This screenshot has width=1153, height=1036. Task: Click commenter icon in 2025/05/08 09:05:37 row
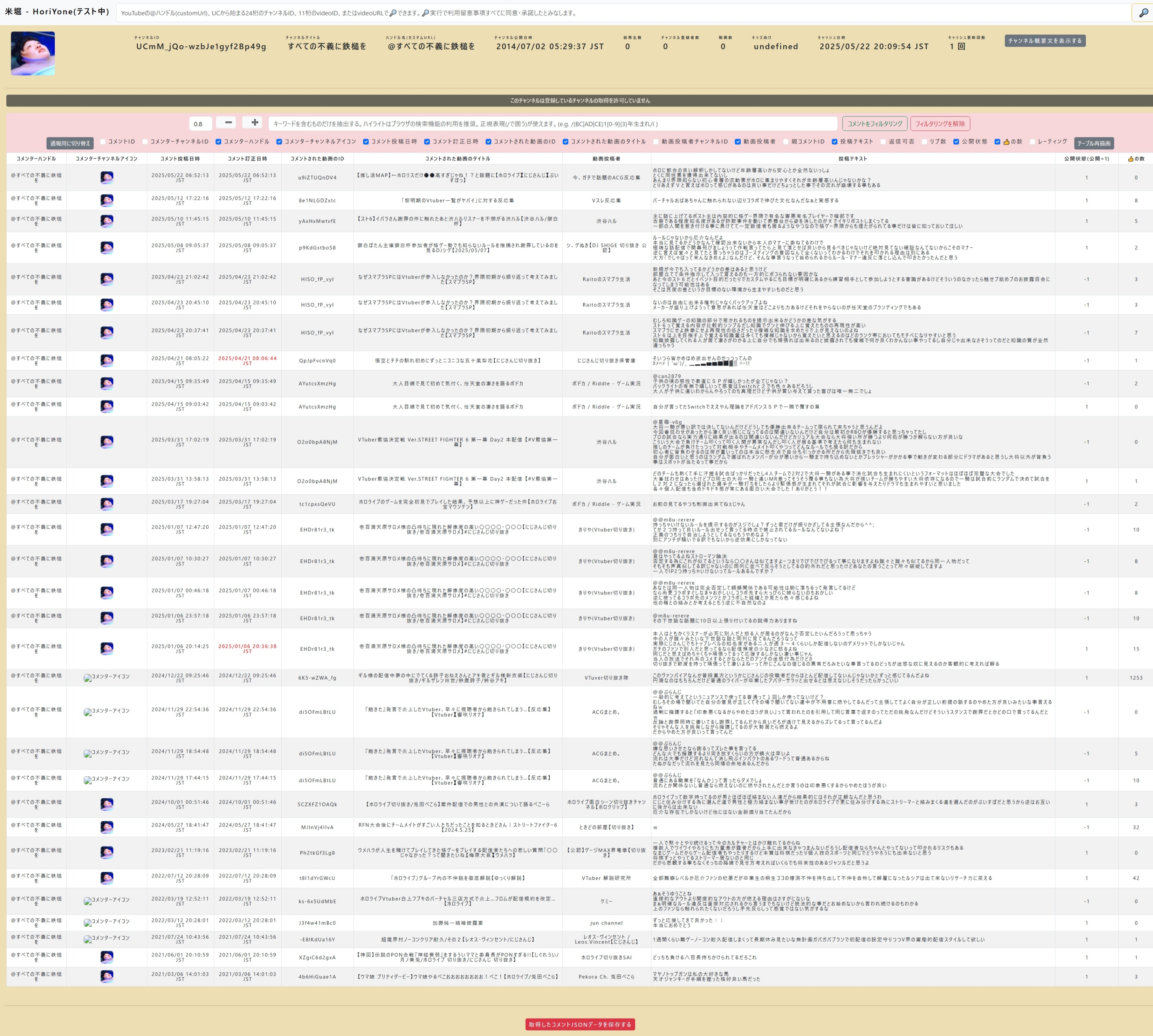pos(106,248)
